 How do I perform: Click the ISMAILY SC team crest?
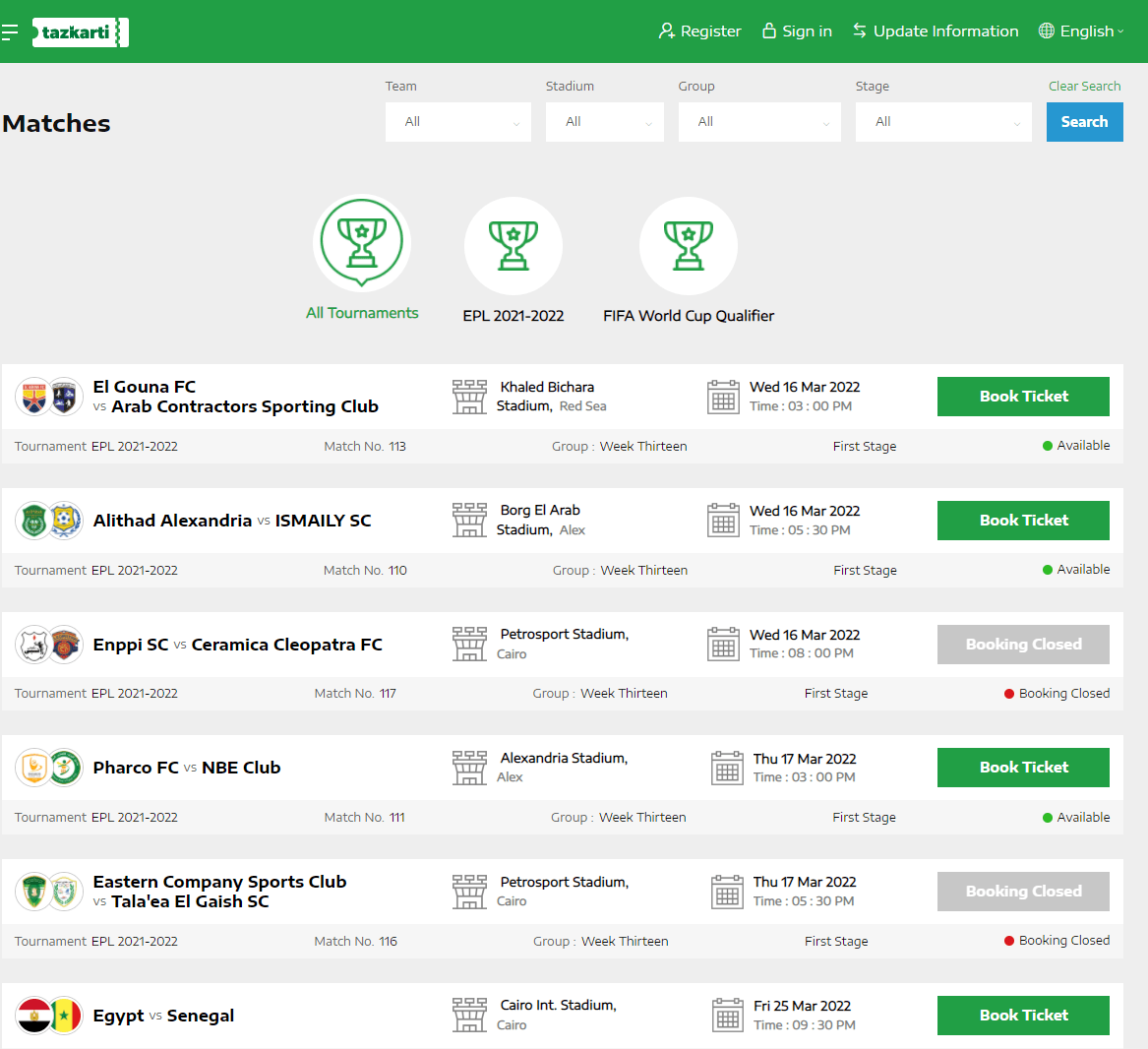64,521
